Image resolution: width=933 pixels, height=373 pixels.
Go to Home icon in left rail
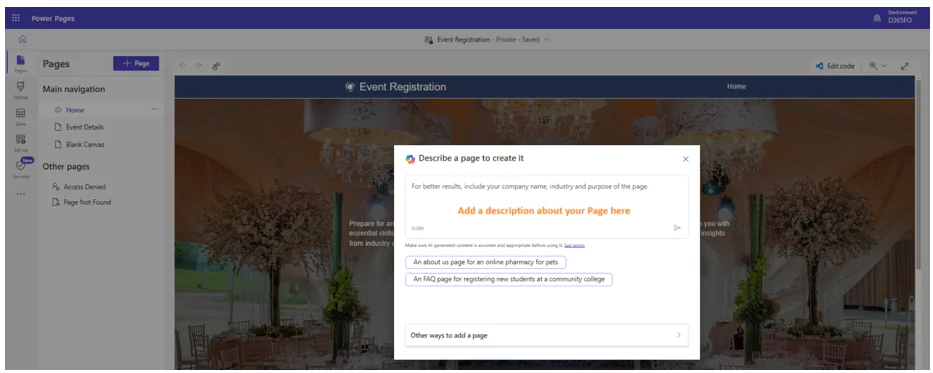22,39
